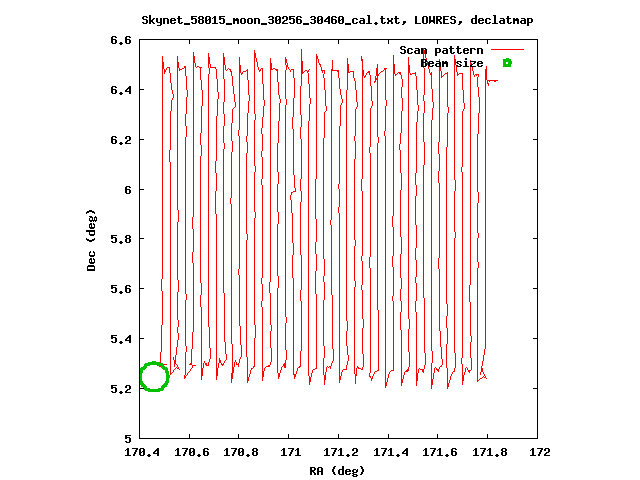Click the 5.6 tick label on Dec axis
Viewport: 640px width, 480px height.
(x=121, y=289)
